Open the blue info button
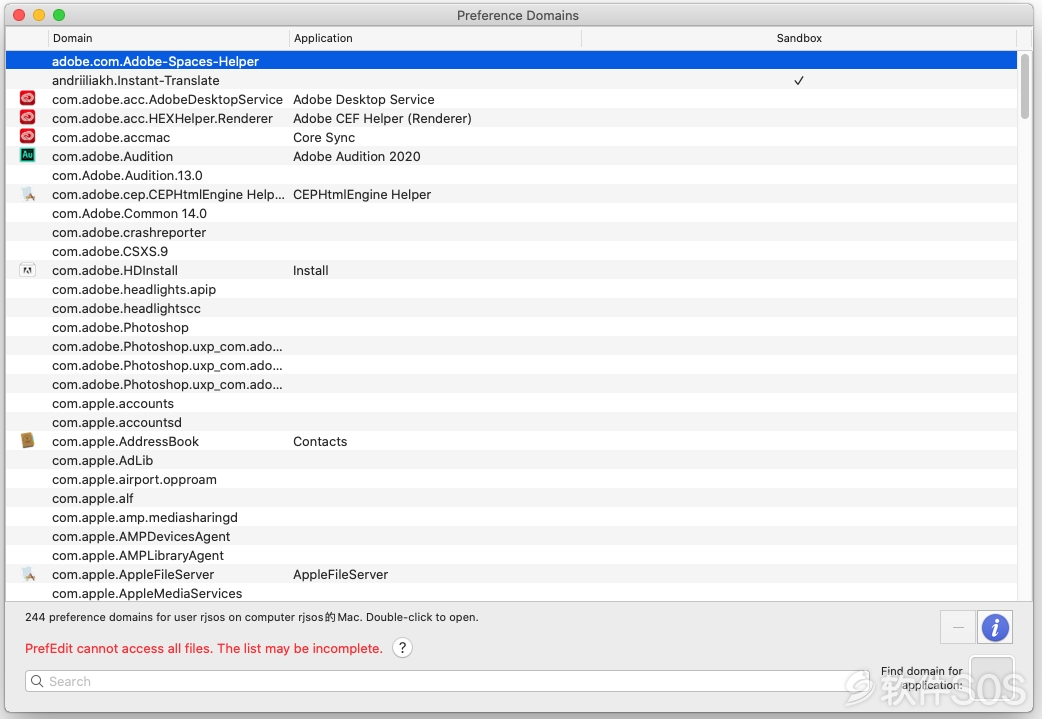This screenshot has width=1042, height=719. [x=995, y=627]
